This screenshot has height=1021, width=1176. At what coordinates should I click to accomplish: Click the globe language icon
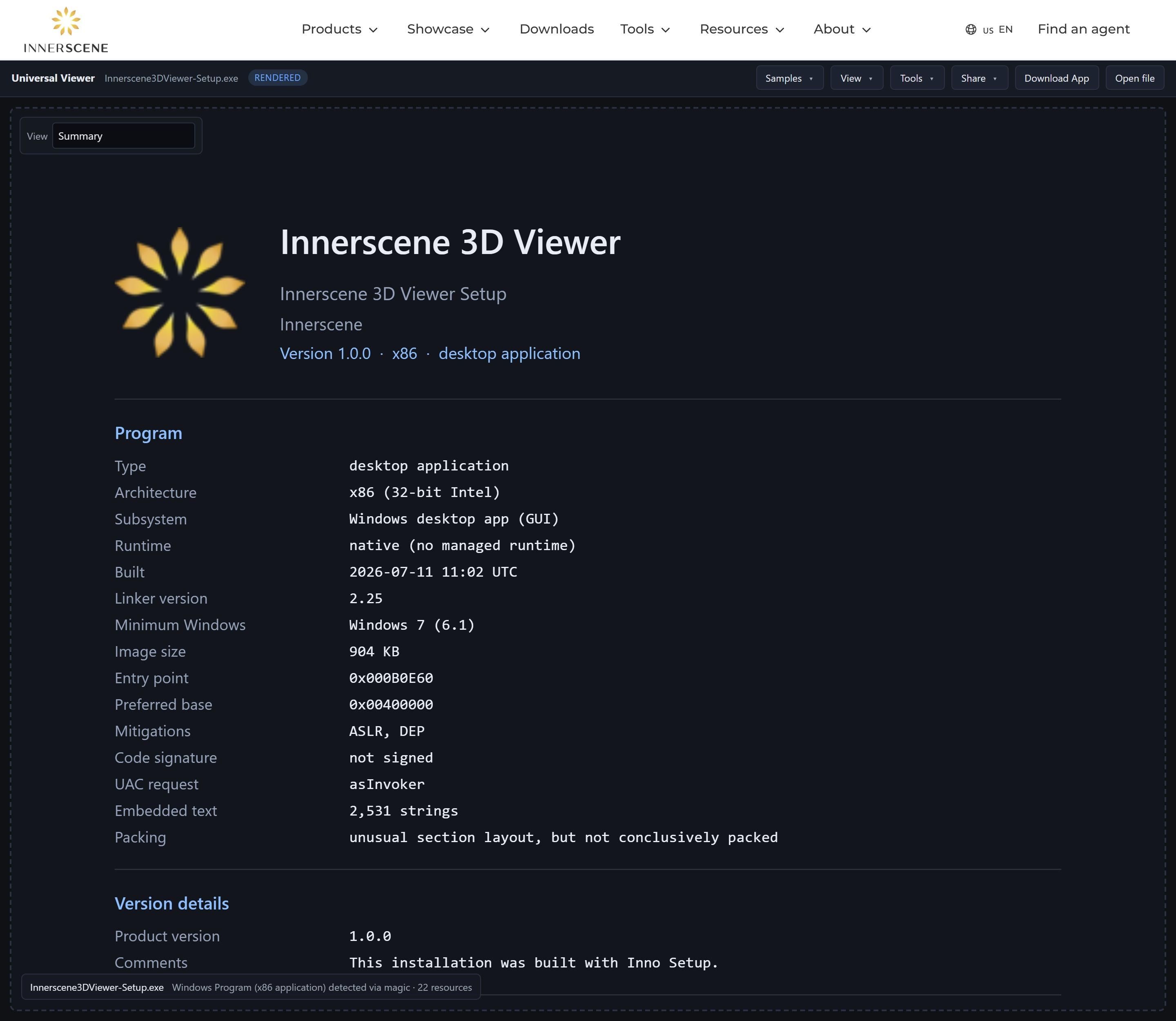pyautogui.click(x=971, y=30)
